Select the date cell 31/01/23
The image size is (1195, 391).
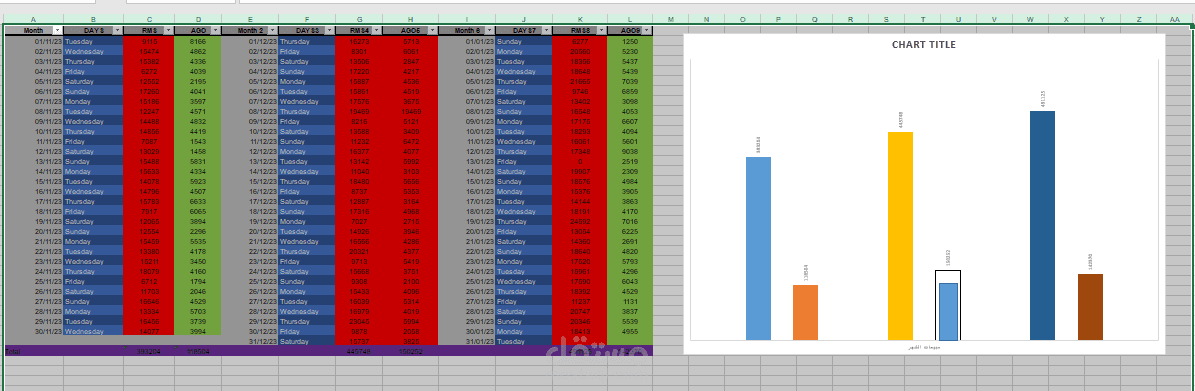466,341
